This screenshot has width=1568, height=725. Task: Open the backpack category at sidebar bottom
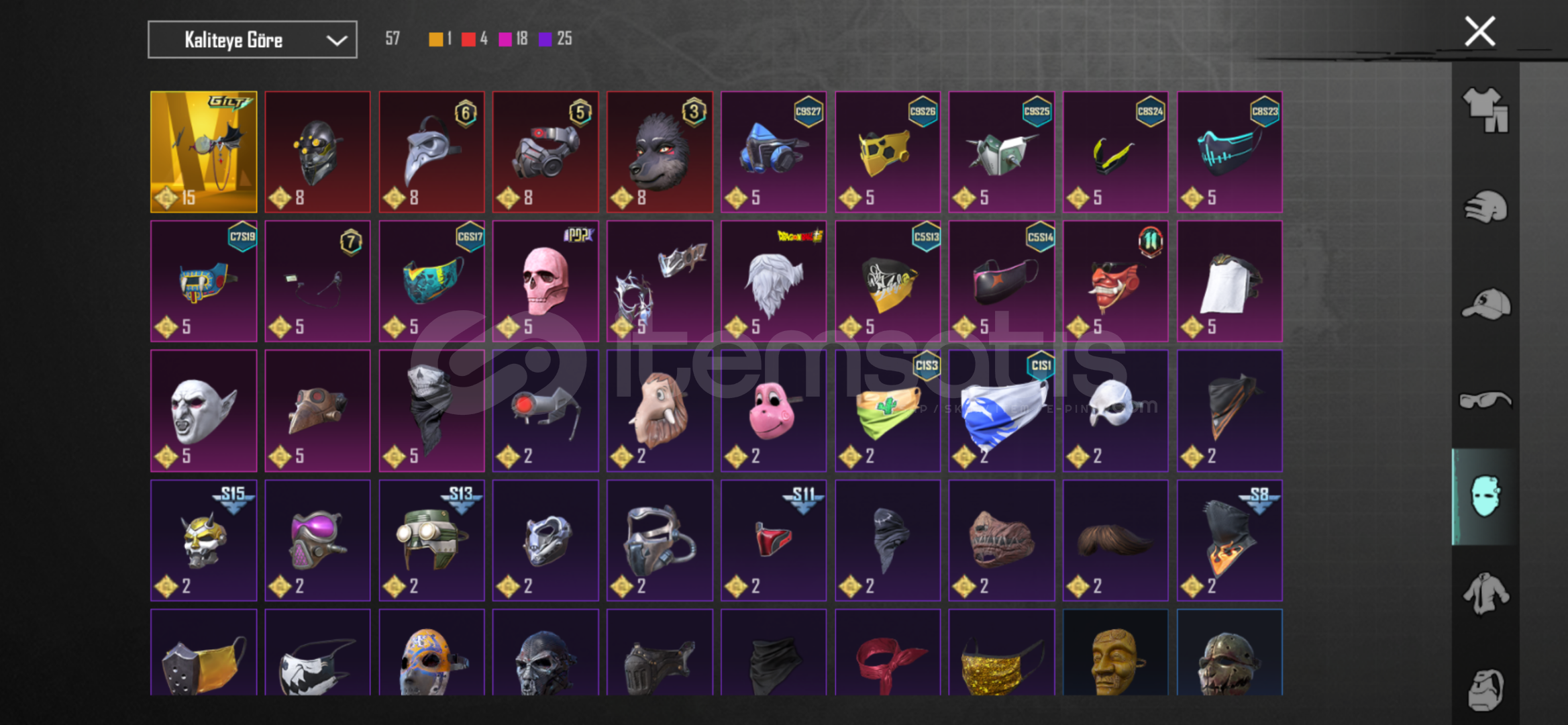click(1485, 689)
